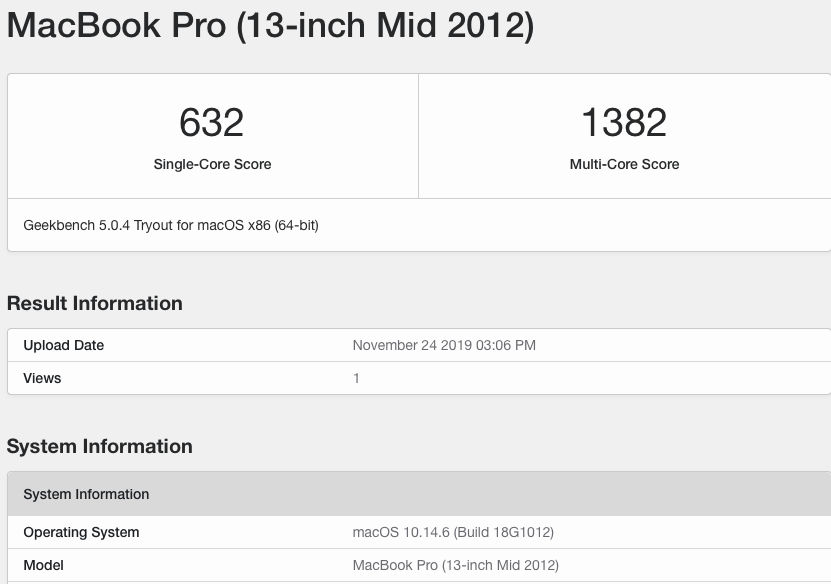Click the bold System Information section heading
The image size is (831, 584).
point(100,446)
